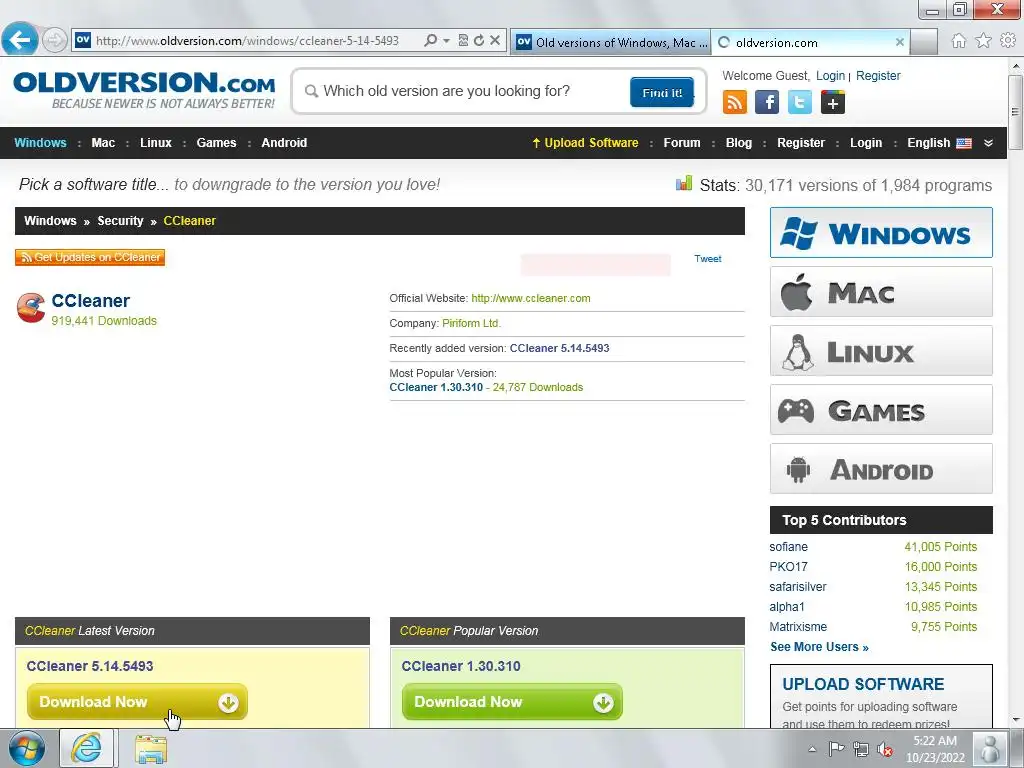Click the orange RSS feed icon
The height and width of the screenshot is (768, 1024).
pos(735,103)
